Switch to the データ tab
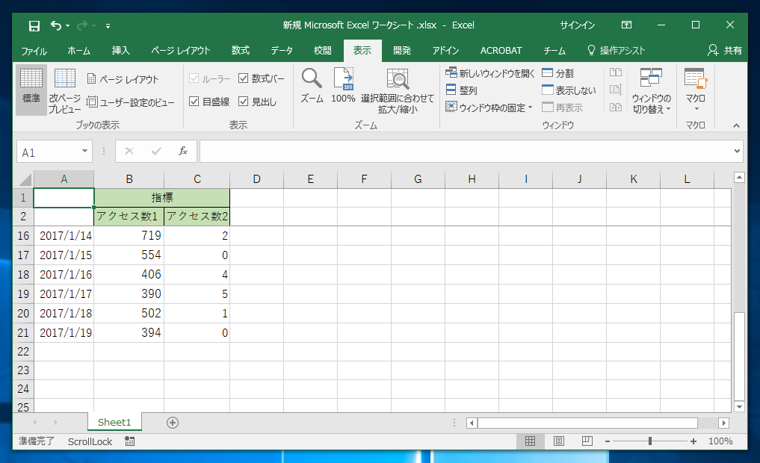The width and height of the screenshot is (760, 463). coord(282,50)
